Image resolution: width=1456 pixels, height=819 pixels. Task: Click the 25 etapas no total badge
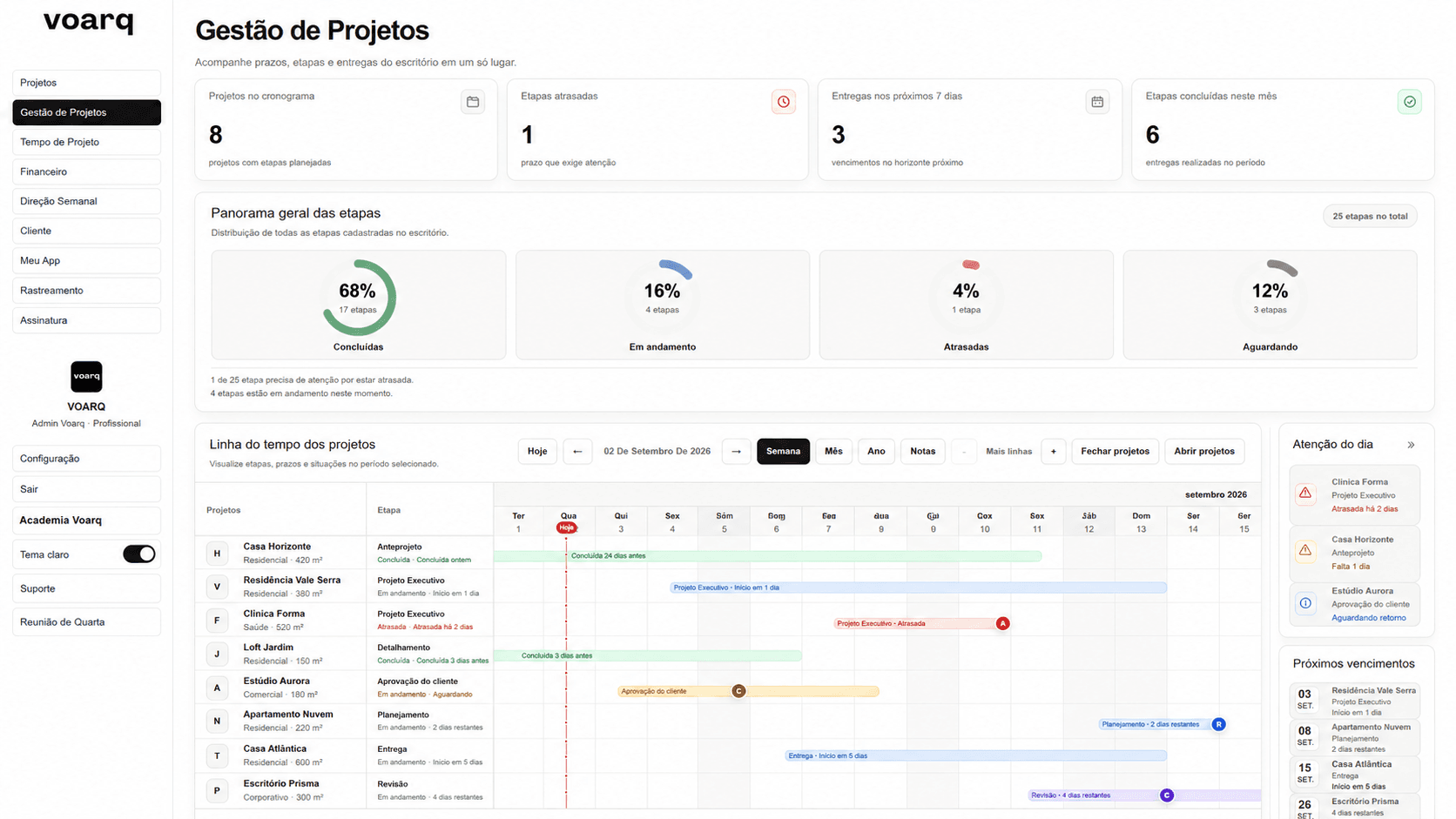(x=1370, y=216)
